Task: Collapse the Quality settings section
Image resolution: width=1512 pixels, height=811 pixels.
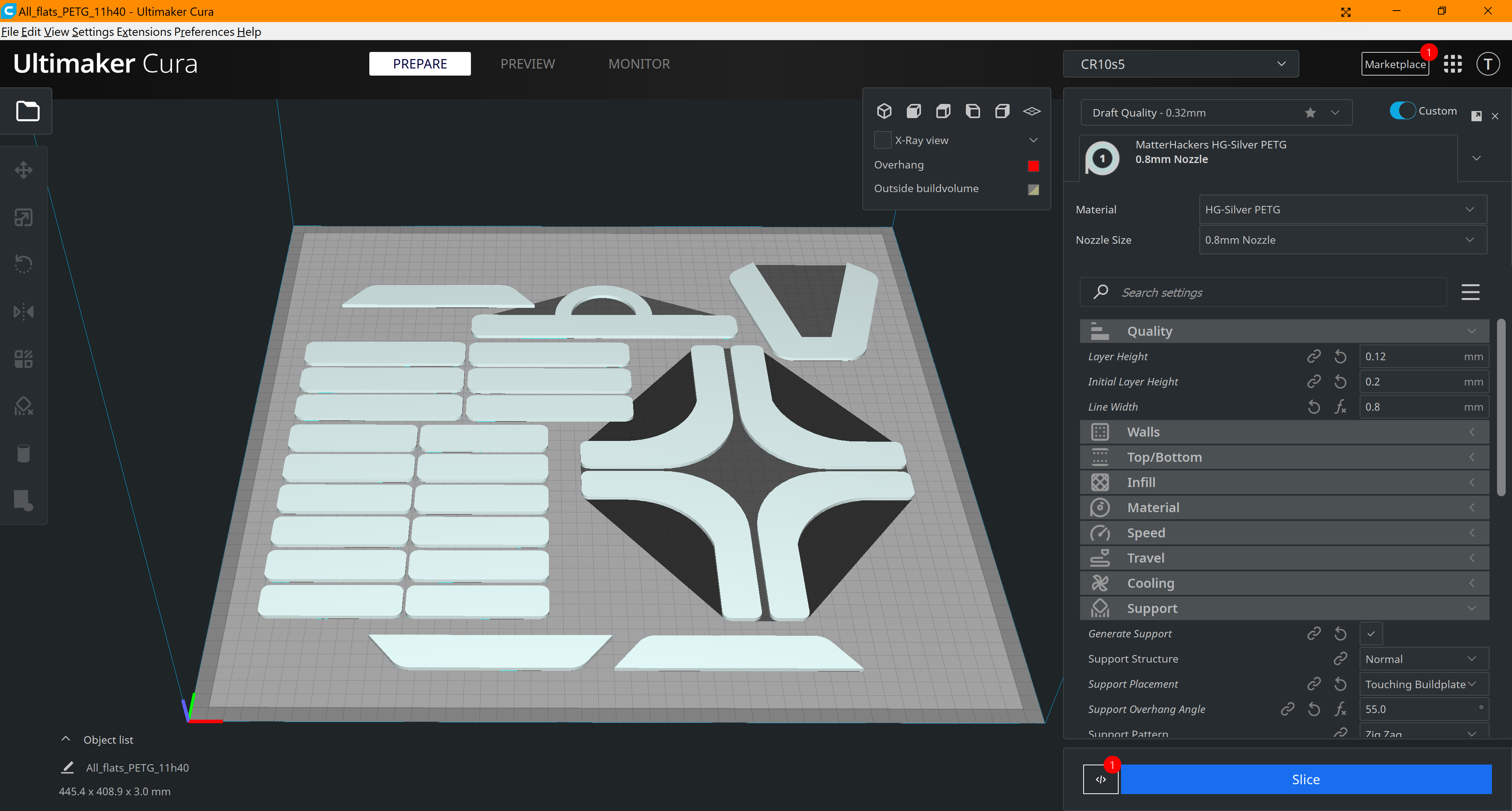Action: coord(1284,331)
